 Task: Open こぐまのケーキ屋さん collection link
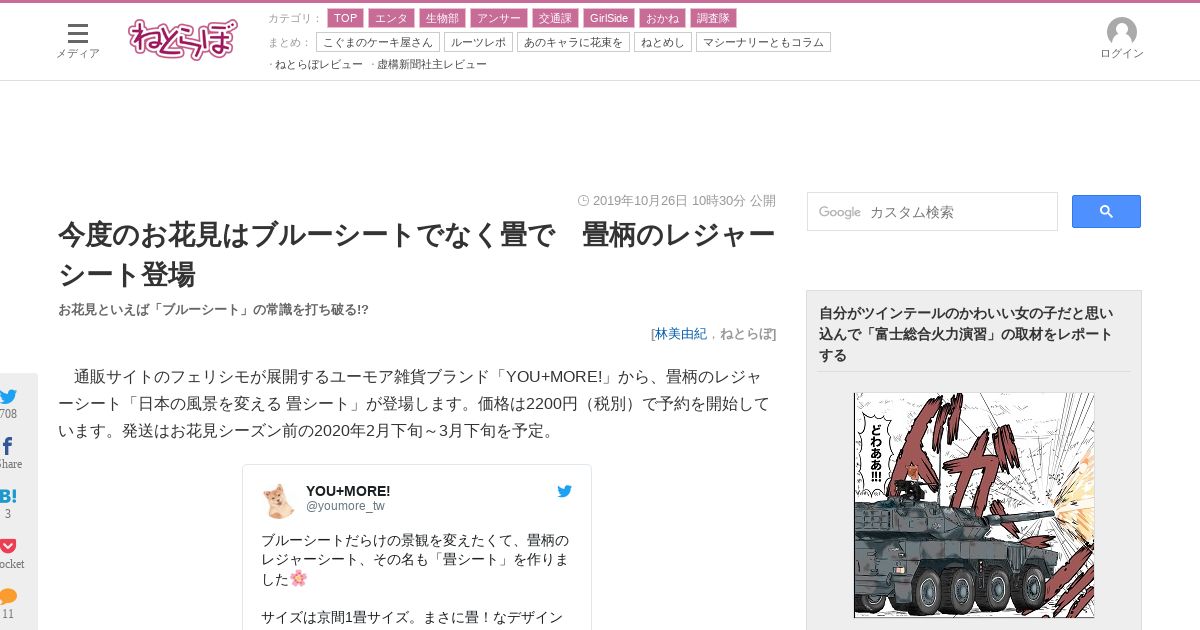click(378, 42)
